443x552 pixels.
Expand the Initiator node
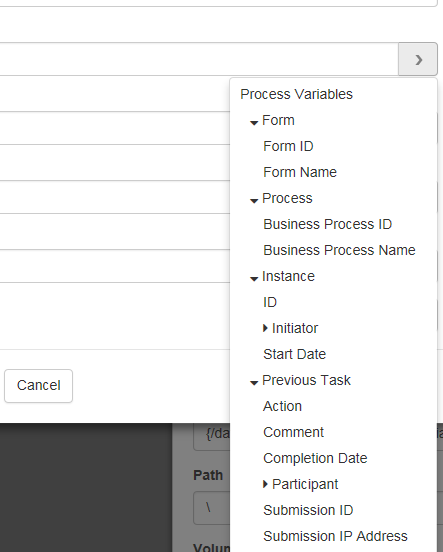(266, 328)
